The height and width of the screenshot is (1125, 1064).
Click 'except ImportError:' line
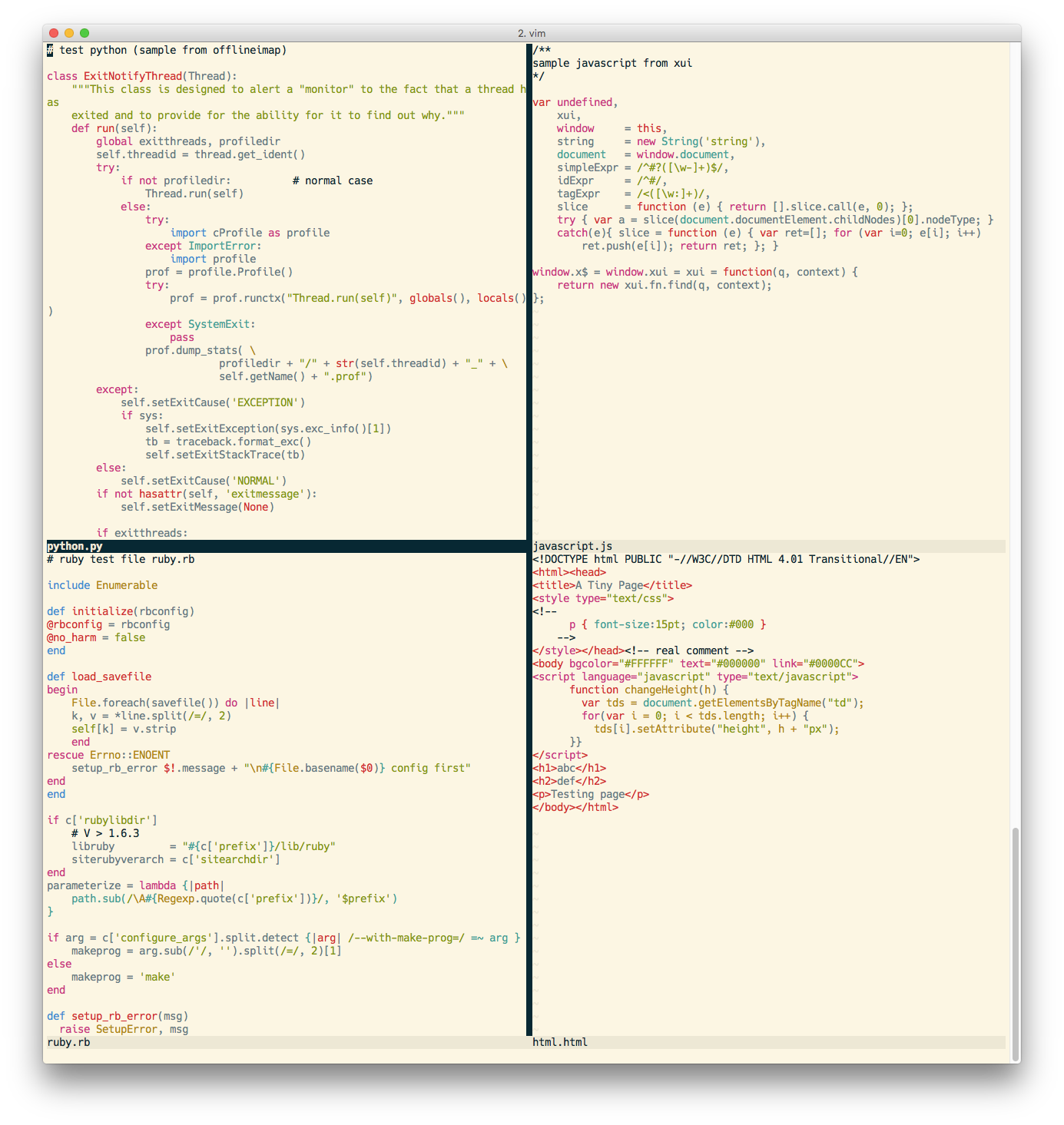click(204, 246)
